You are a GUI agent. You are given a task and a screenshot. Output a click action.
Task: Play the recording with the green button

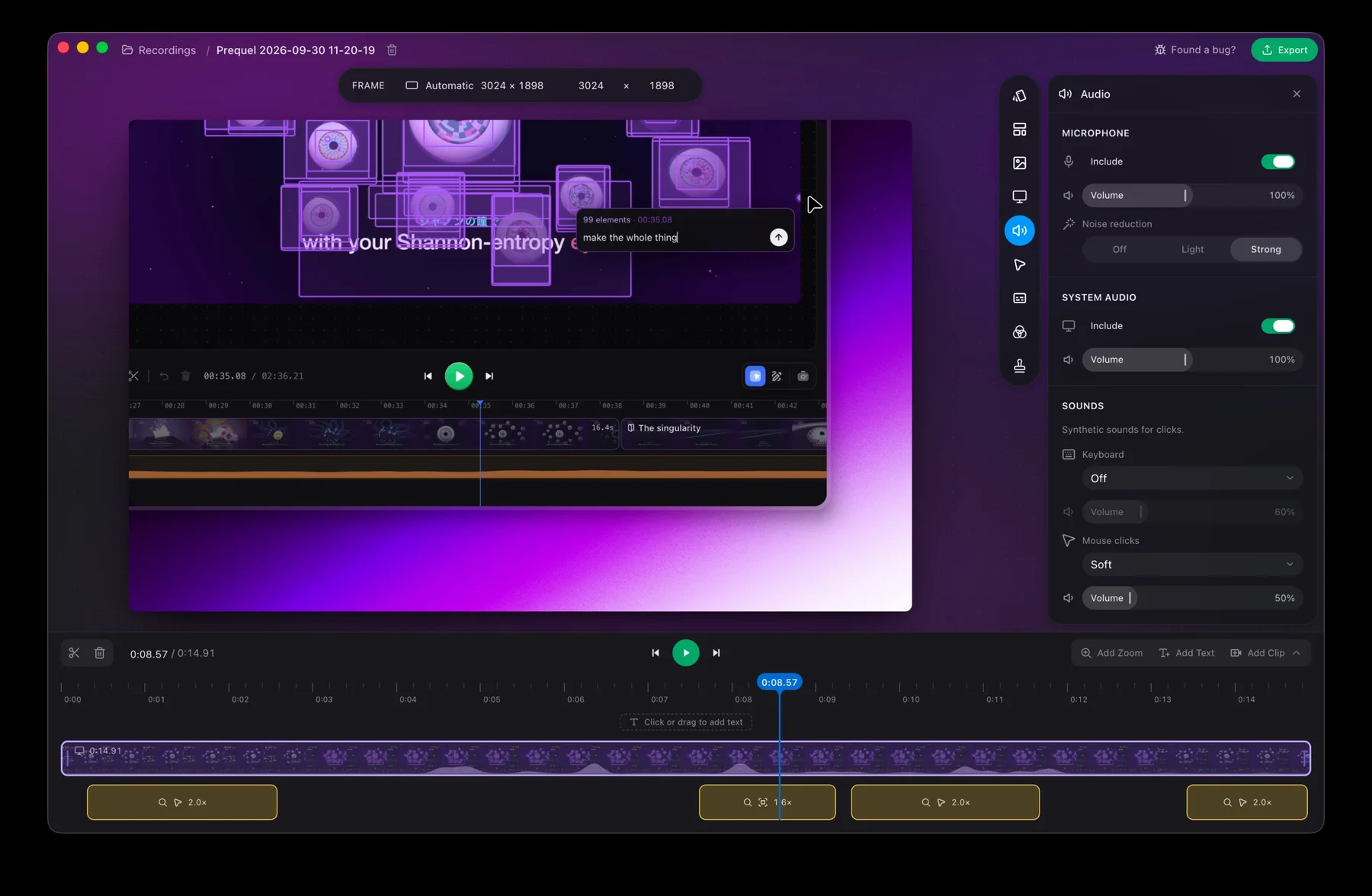[x=686, y=653]
